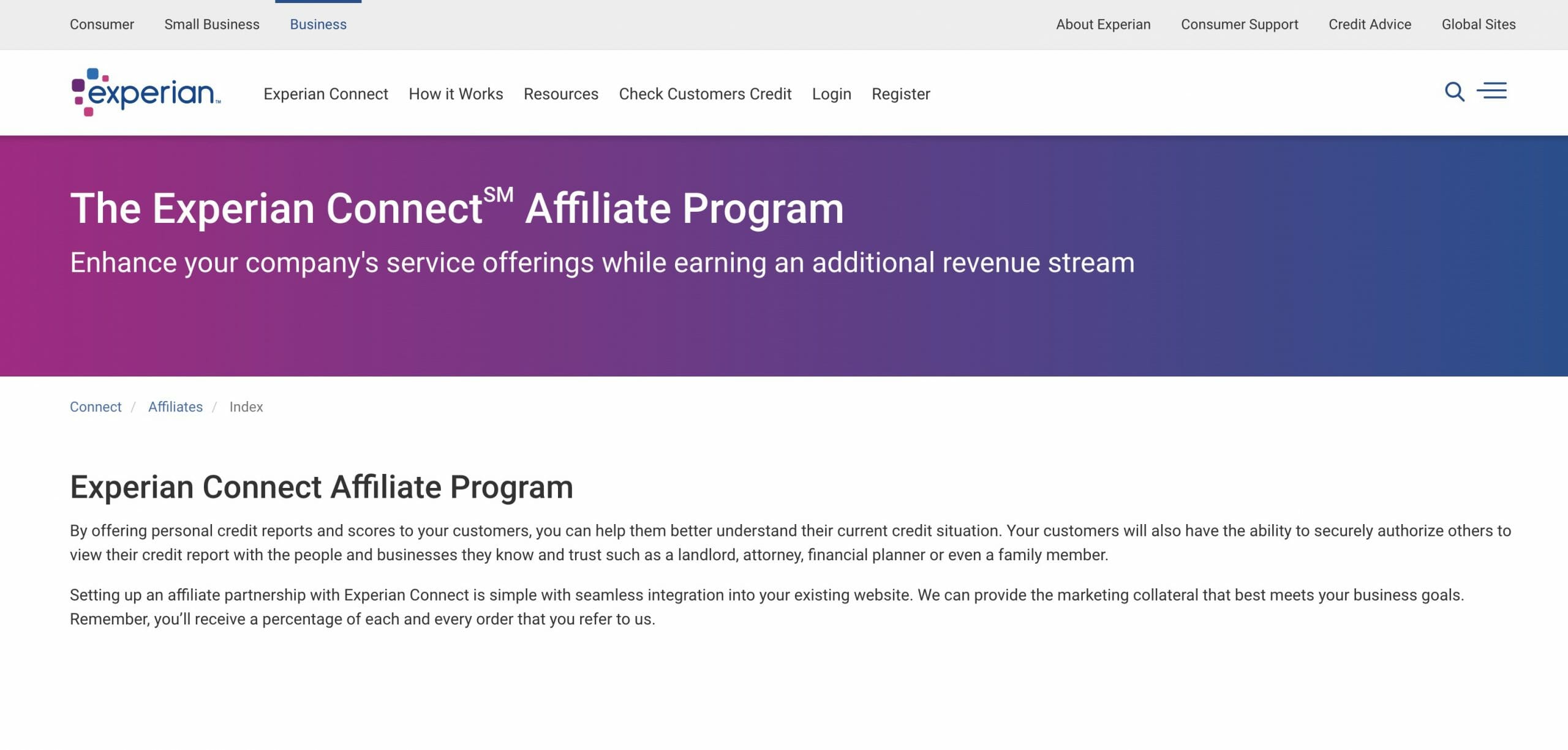Click the subtitle Enhance your company's service offerings
Screen dimensions: 1568x750
point(602,263)
